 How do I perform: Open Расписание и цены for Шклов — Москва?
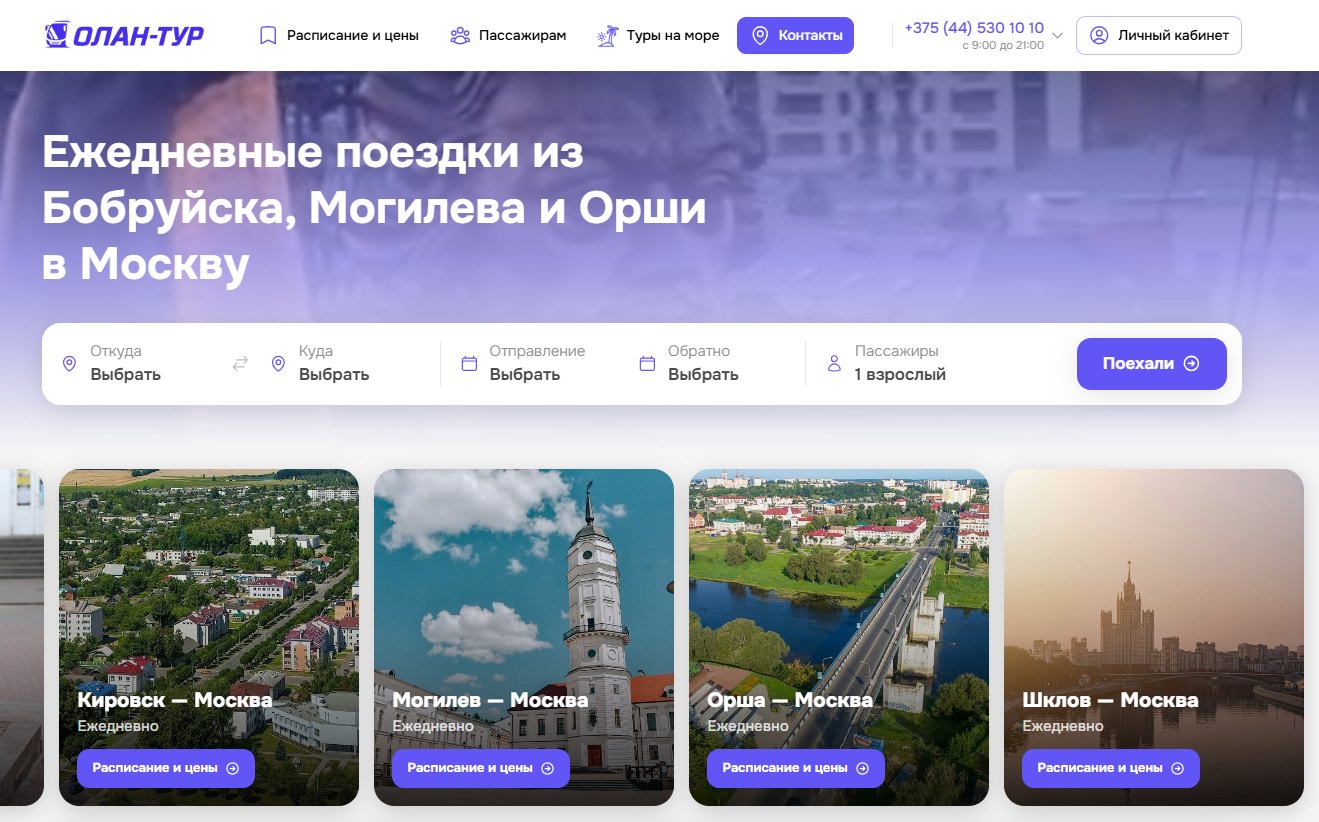pos(1111,768)
